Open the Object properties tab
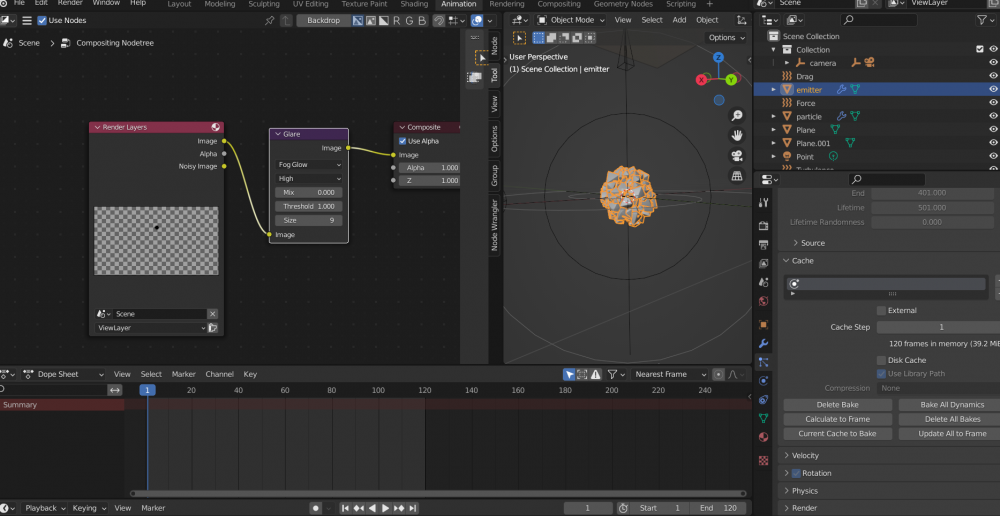Image resolution: width=1000 pixels, height=516 pixels. click(763, 325)
